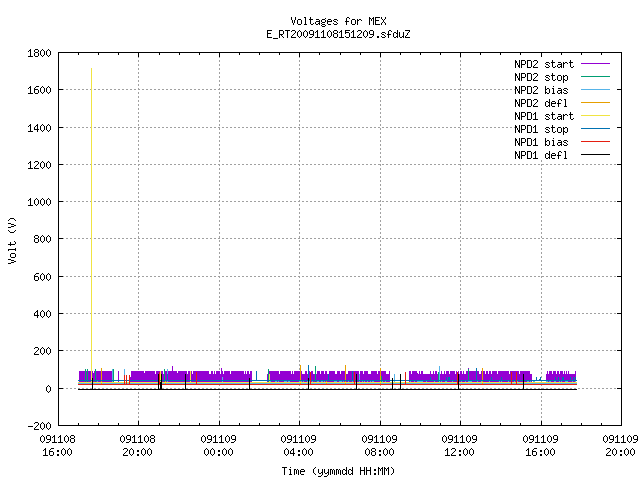Click the '091109 04:00' time axis label

click(x=298, y=445)
